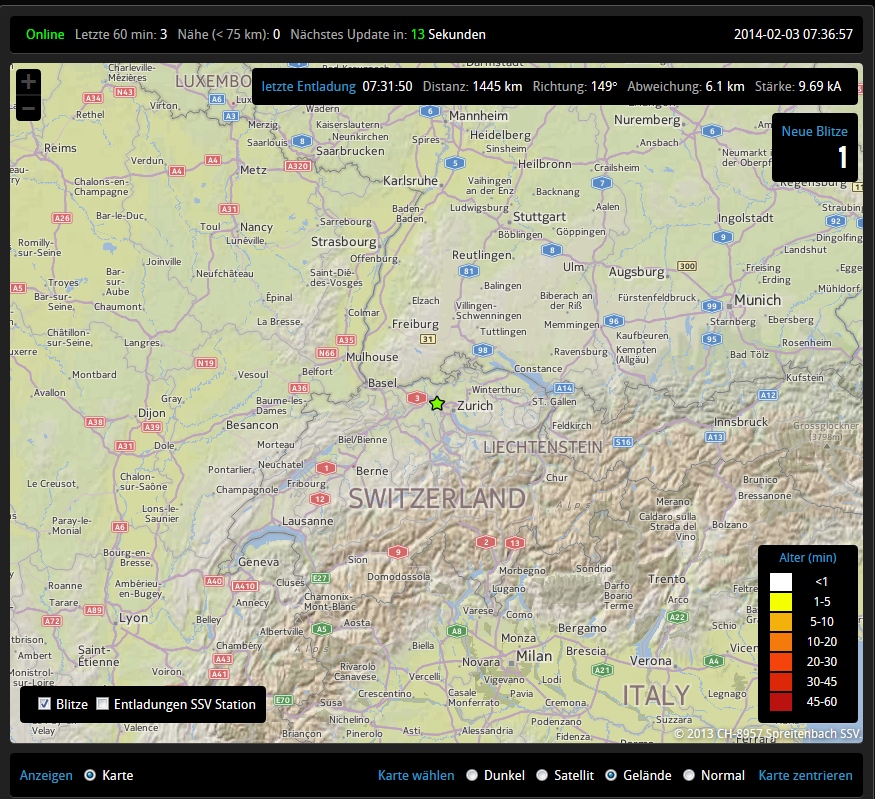The width and height of the screenshot is (875, 799).
Task: Click the letzte Entladung label
Action: click(x=308, y=86)
